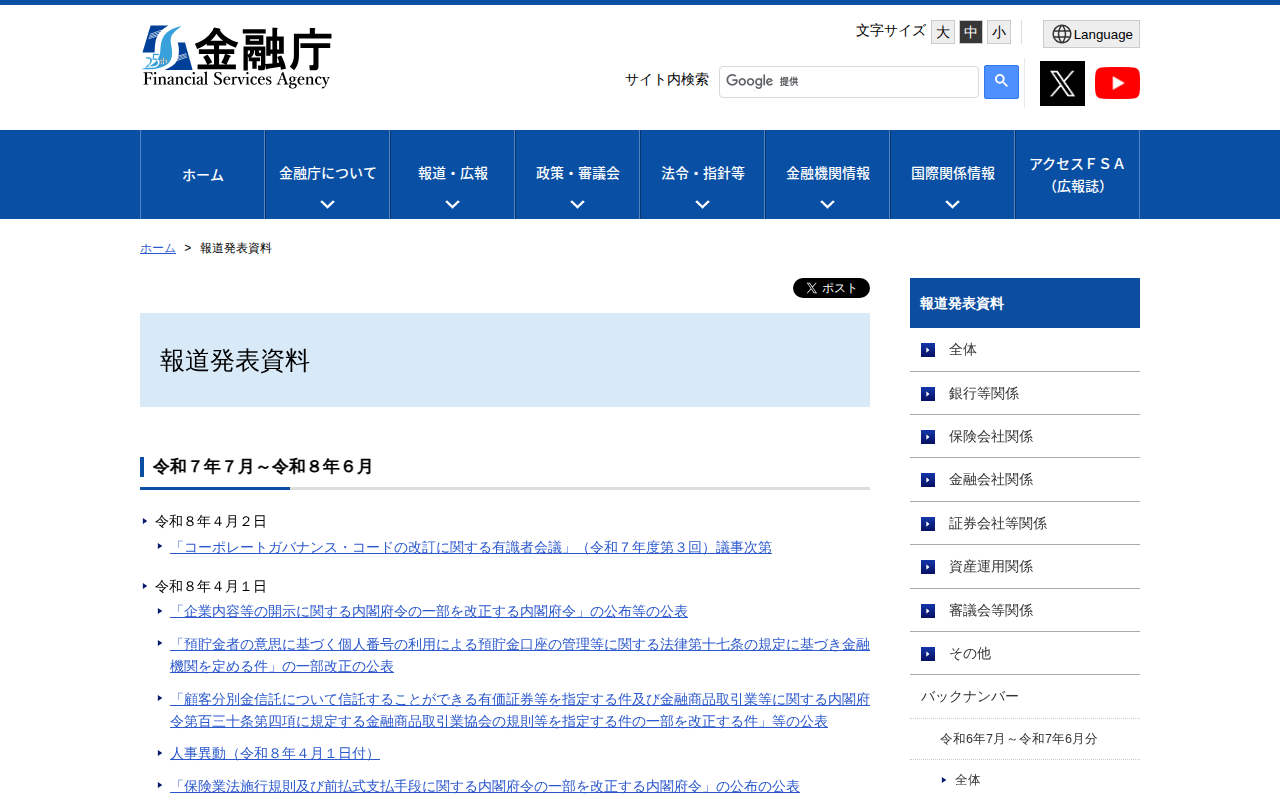Screen dimensions: 1280x800
Task: Open the X (Twitter) social icon
Action: 1062,83
